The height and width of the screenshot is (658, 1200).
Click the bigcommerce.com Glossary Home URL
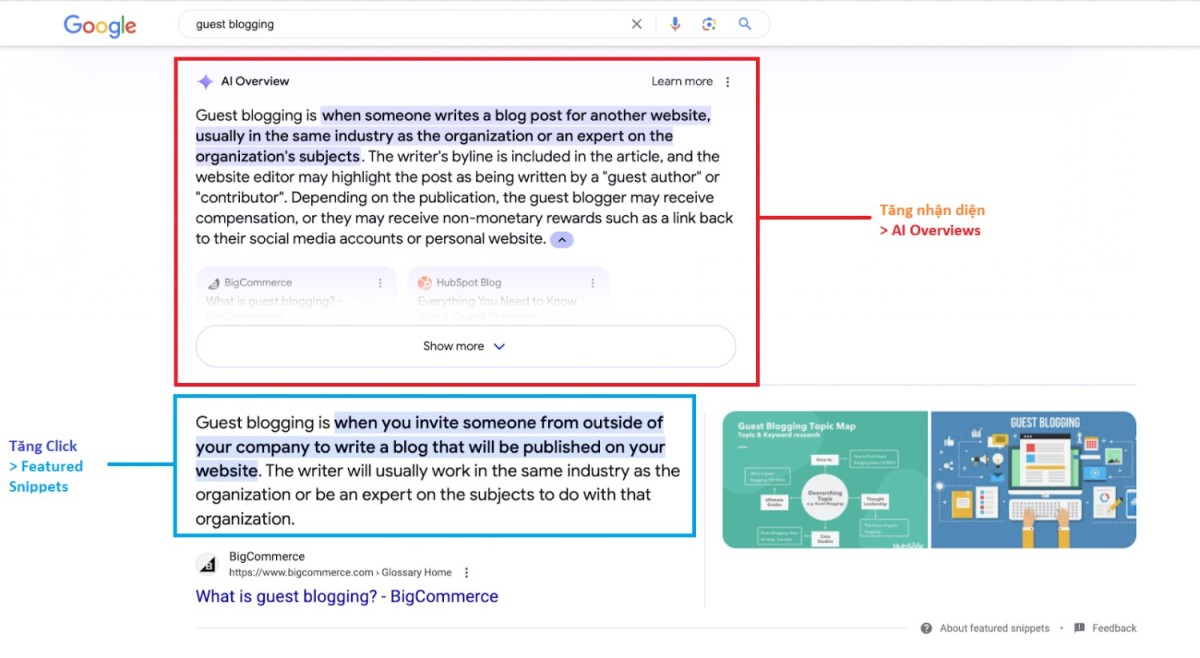pyautogui.click(x=340, y=573)
